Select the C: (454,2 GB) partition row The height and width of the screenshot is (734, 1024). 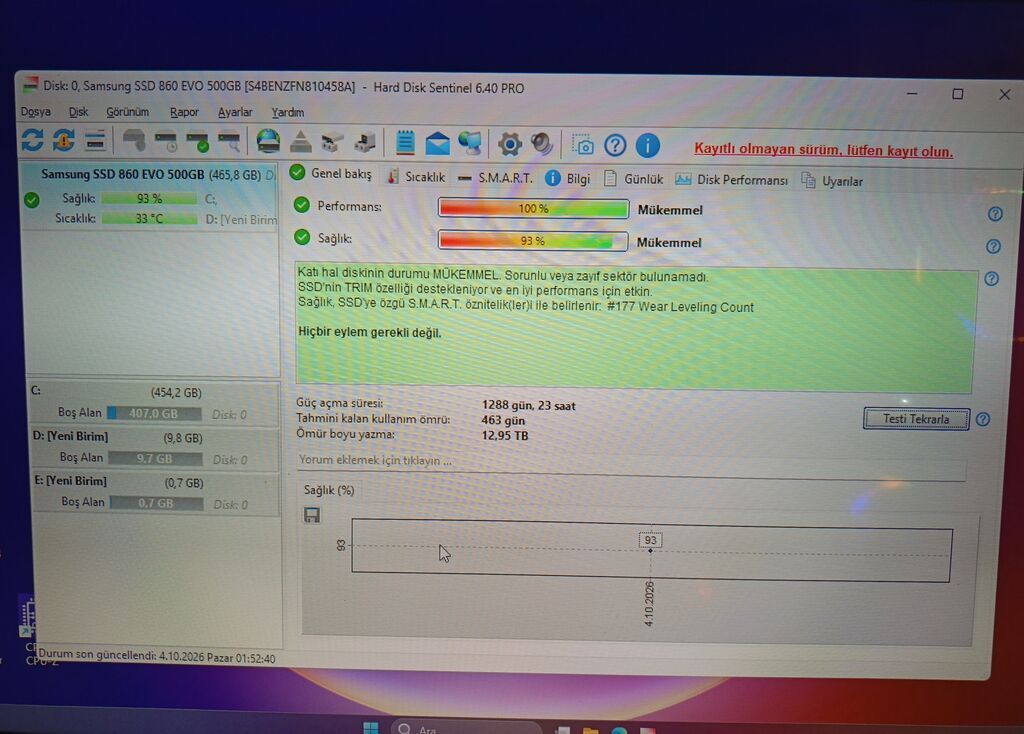[x=155, y=403]
